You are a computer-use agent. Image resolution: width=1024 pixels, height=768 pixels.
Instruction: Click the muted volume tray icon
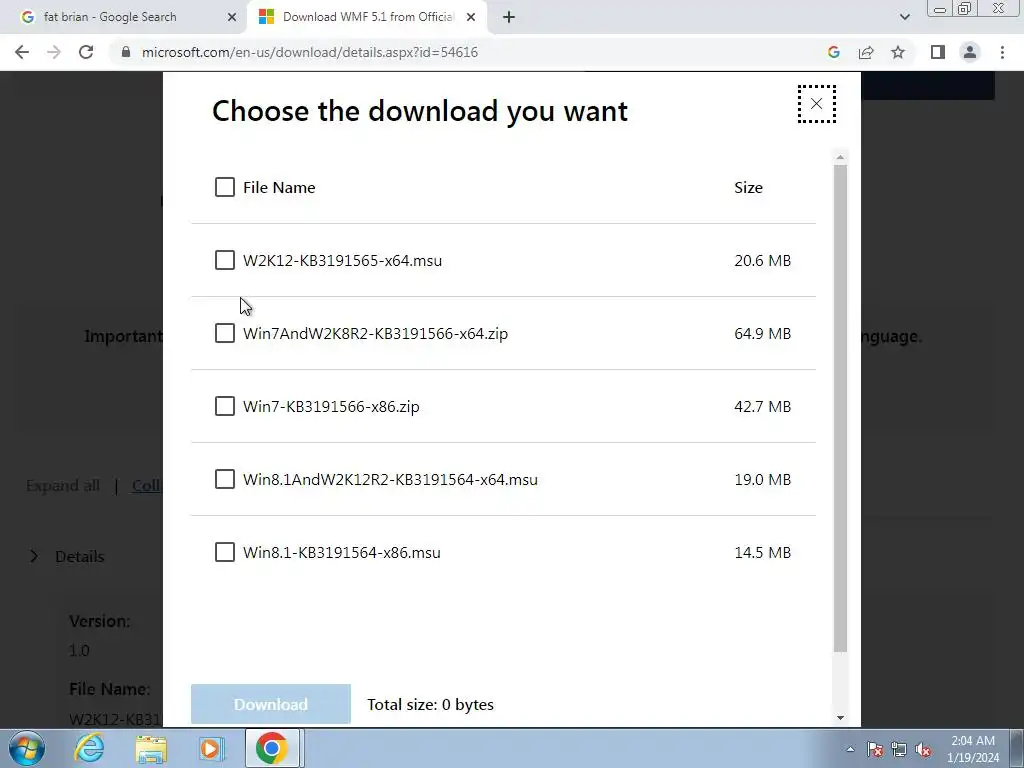click(923, 749)
